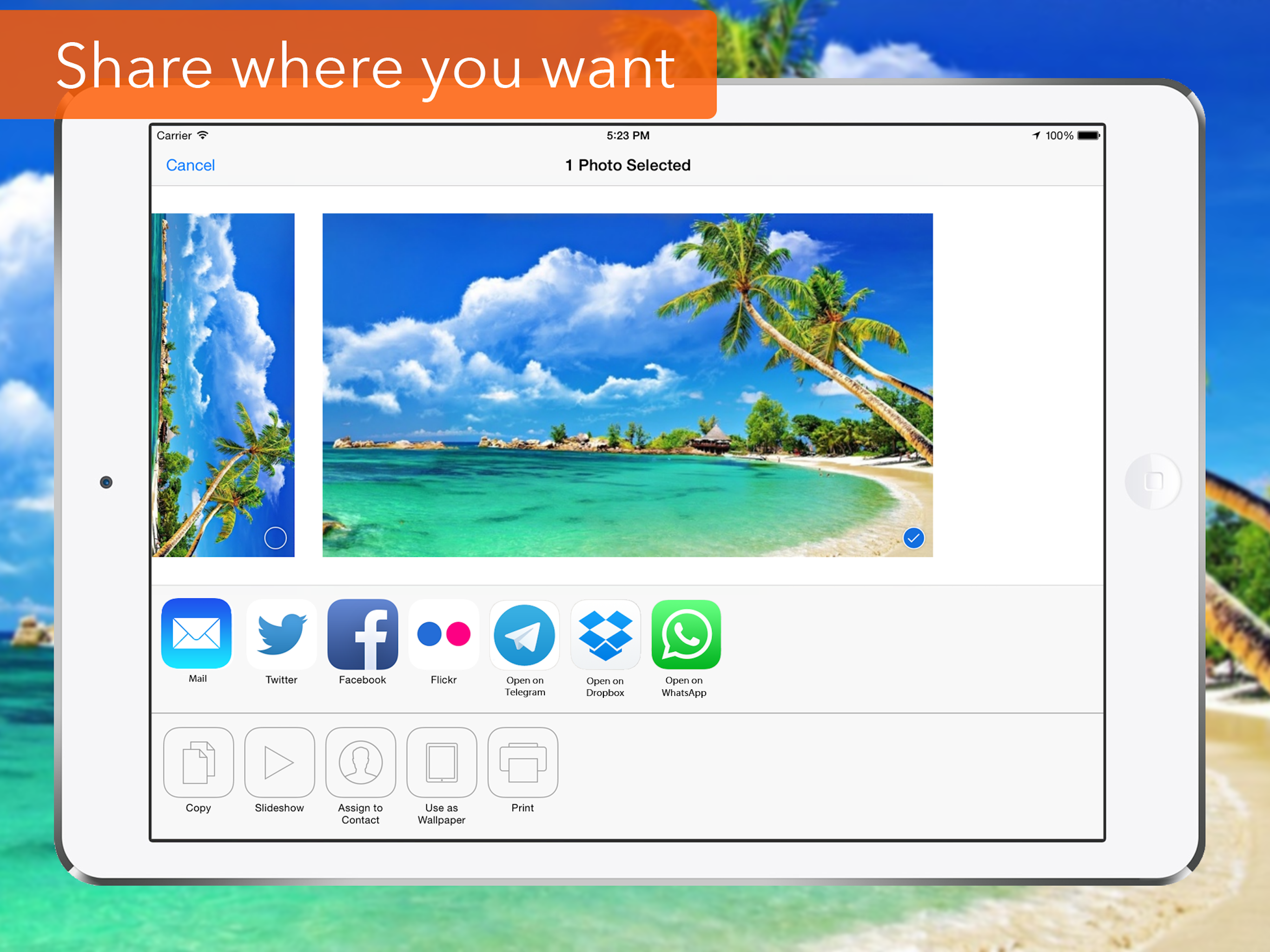Screen dimensions: 1270x952
Task: Deselect the checked beach photo
Action: point(913,538)
